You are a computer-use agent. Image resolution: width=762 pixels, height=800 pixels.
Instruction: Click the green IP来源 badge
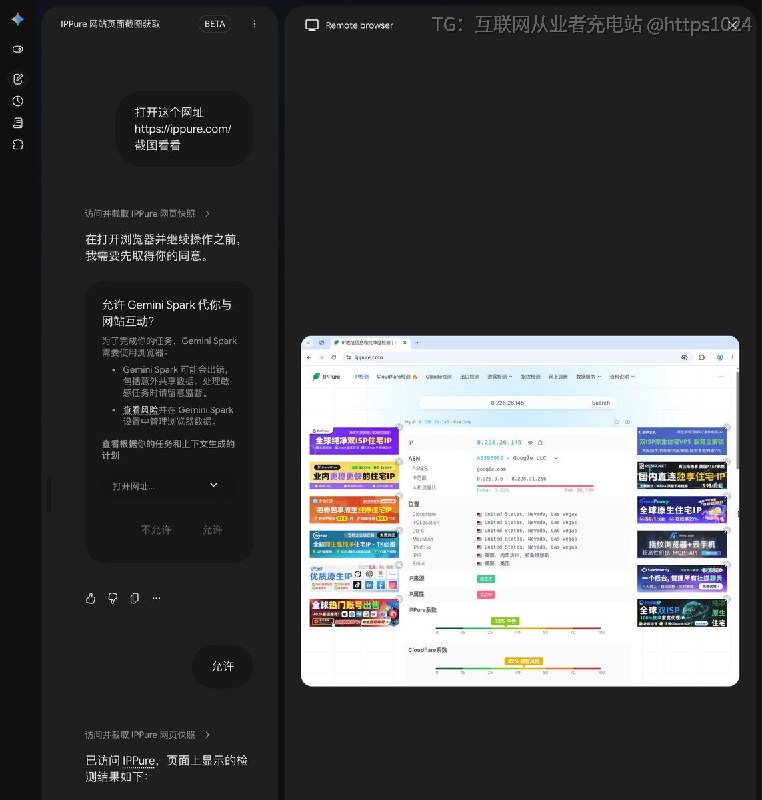pos(486,579)
